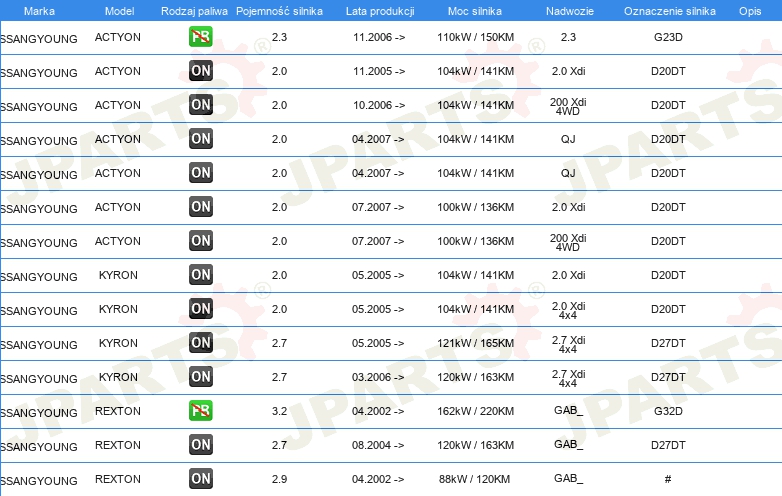
Task: Click power value 162kW / 220KM
Action: point(475,411)
